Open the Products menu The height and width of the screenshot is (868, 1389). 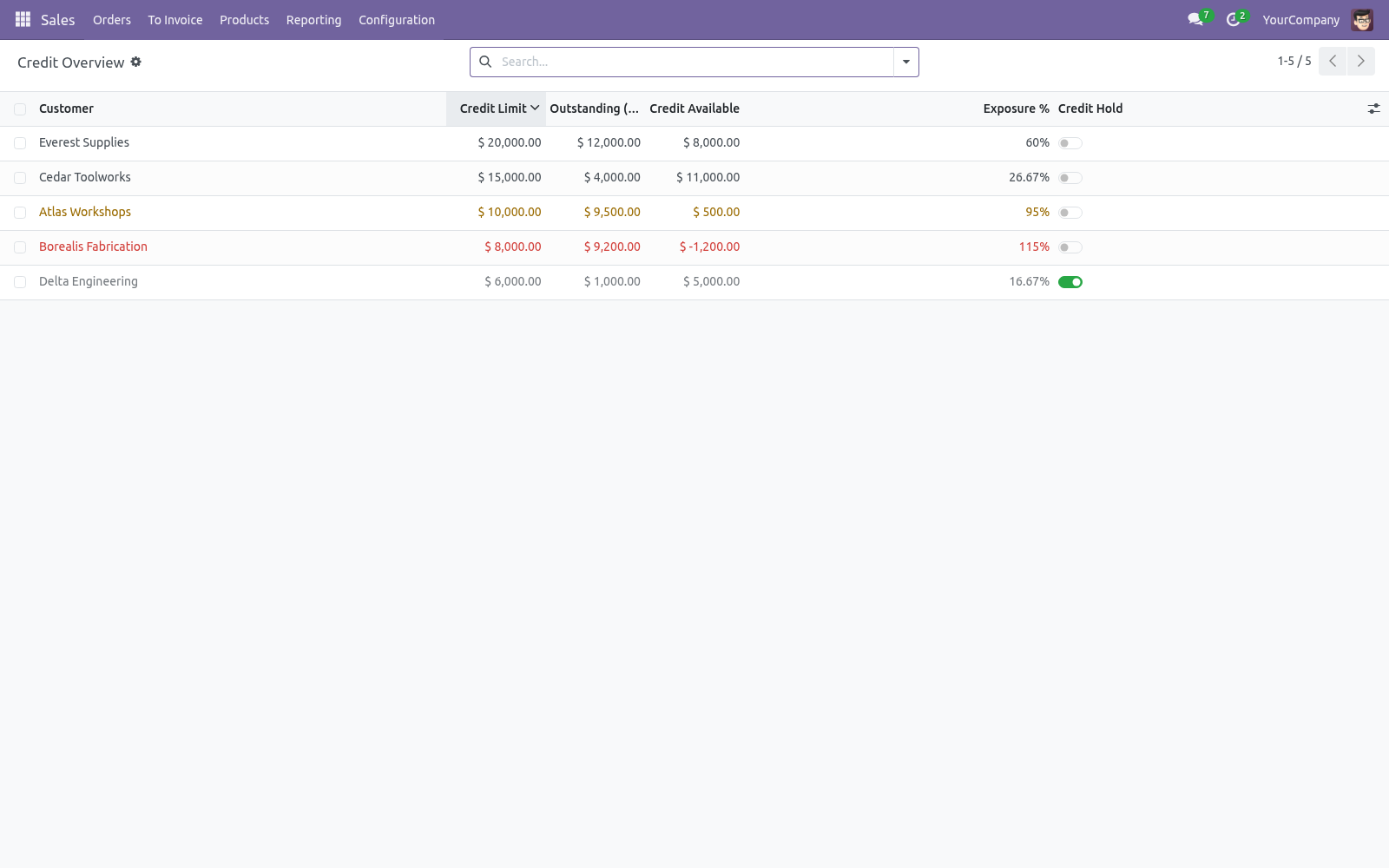[x=244, y=19]
